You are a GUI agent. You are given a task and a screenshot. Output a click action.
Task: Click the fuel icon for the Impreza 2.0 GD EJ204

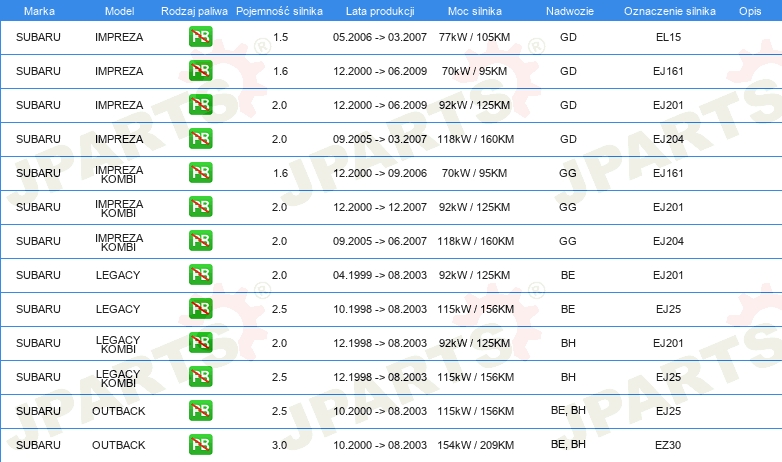click(x=200, y=138)
